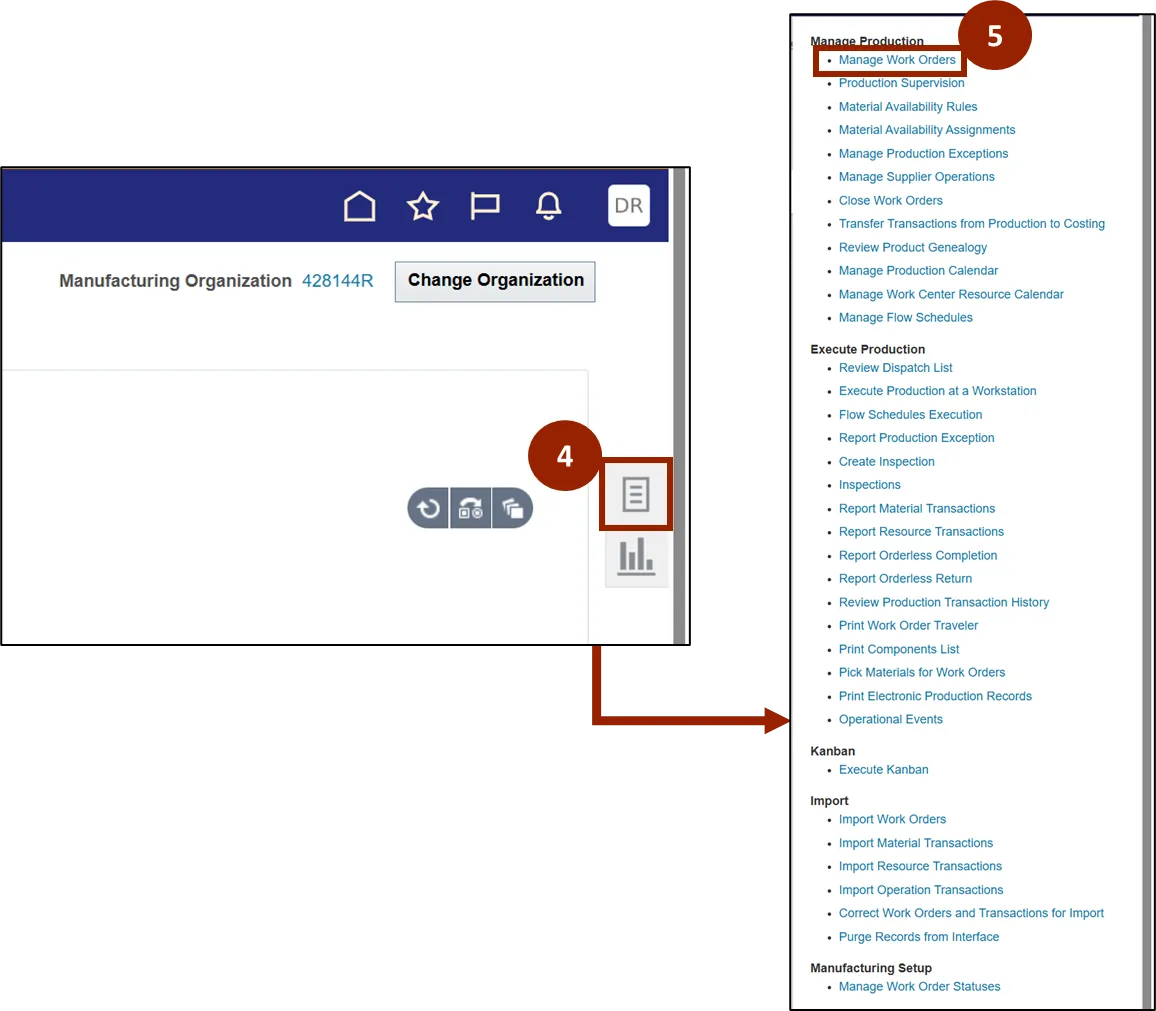Open Correct Work Orders and Transactions for Import
Screen dimensions: 1156x1011
click(x=971, y=913)
